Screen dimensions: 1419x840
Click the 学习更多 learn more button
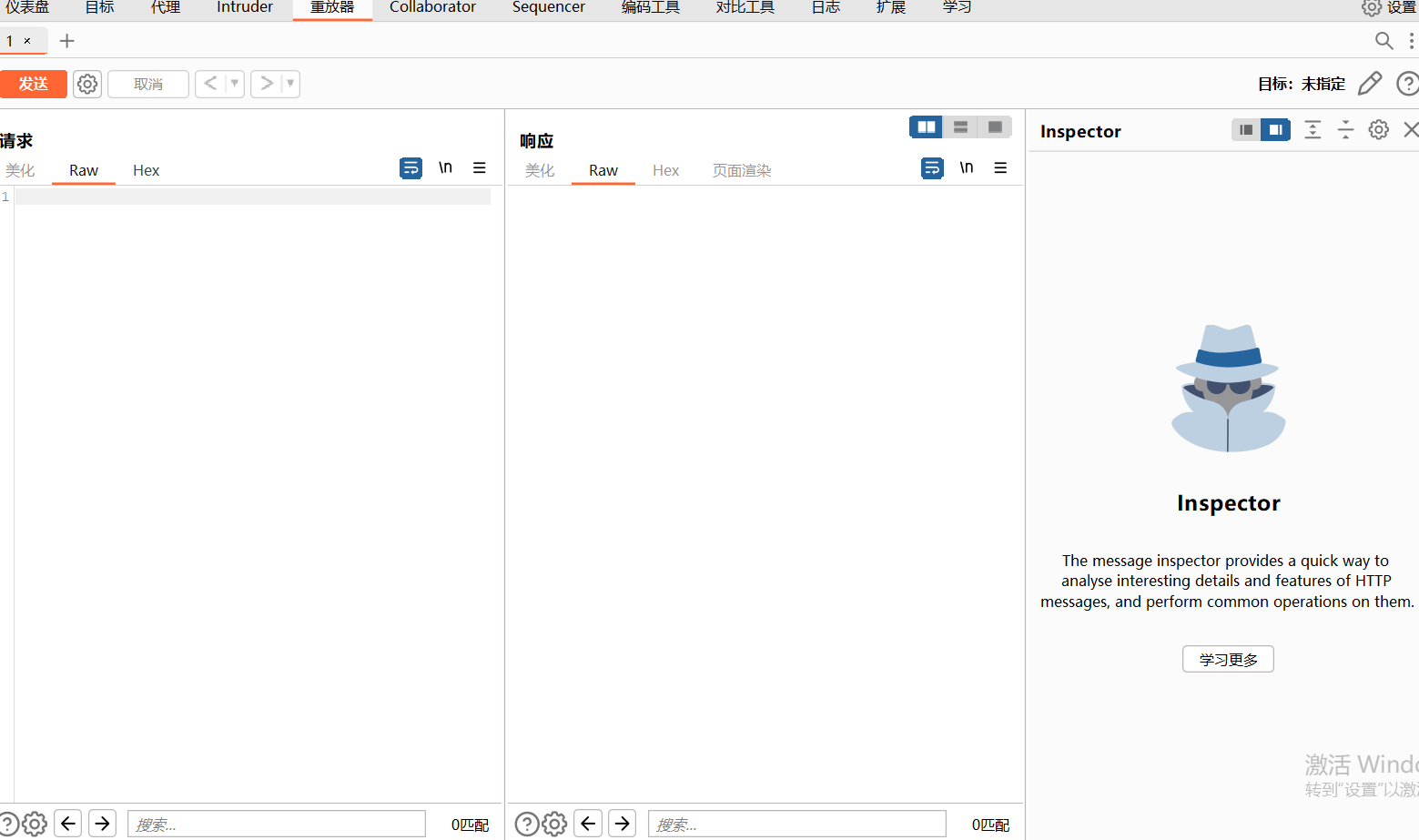point(1228,659)
